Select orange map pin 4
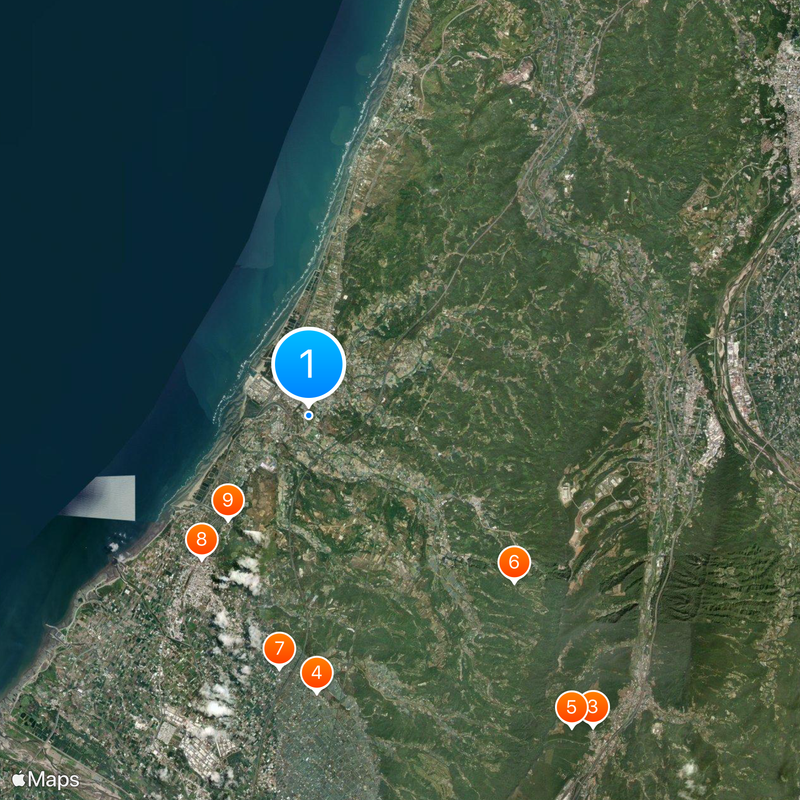Viewport: 800px width, 800px height. (x=316, y=673)
